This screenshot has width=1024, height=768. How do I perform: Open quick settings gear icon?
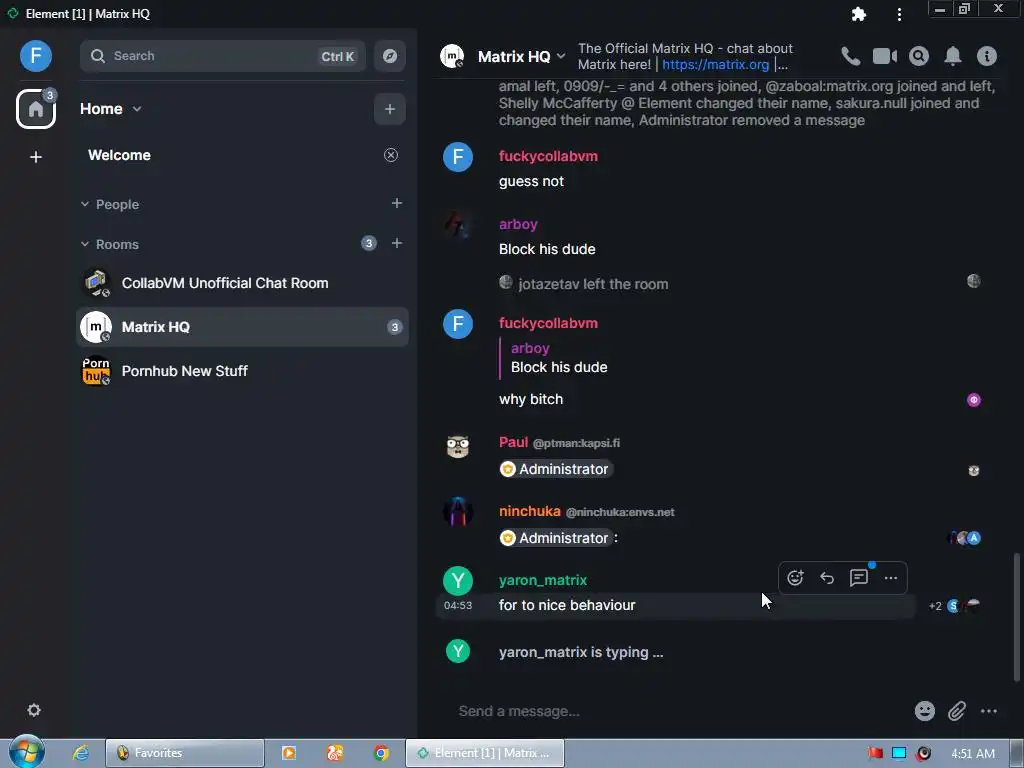(34, 710)
